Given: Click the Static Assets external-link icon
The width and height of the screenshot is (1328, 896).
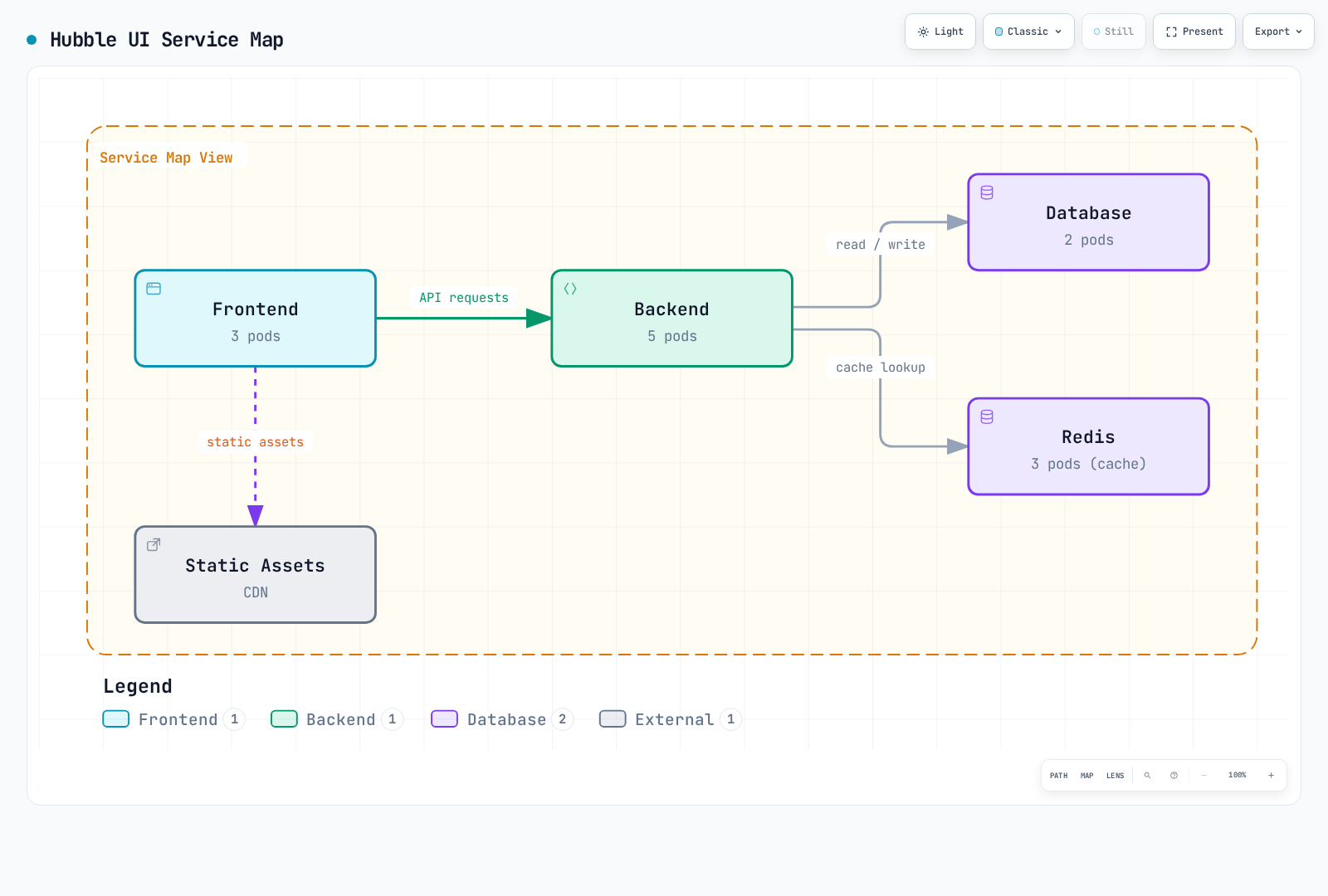Looking at the screenshot, I should click(154, 545).
